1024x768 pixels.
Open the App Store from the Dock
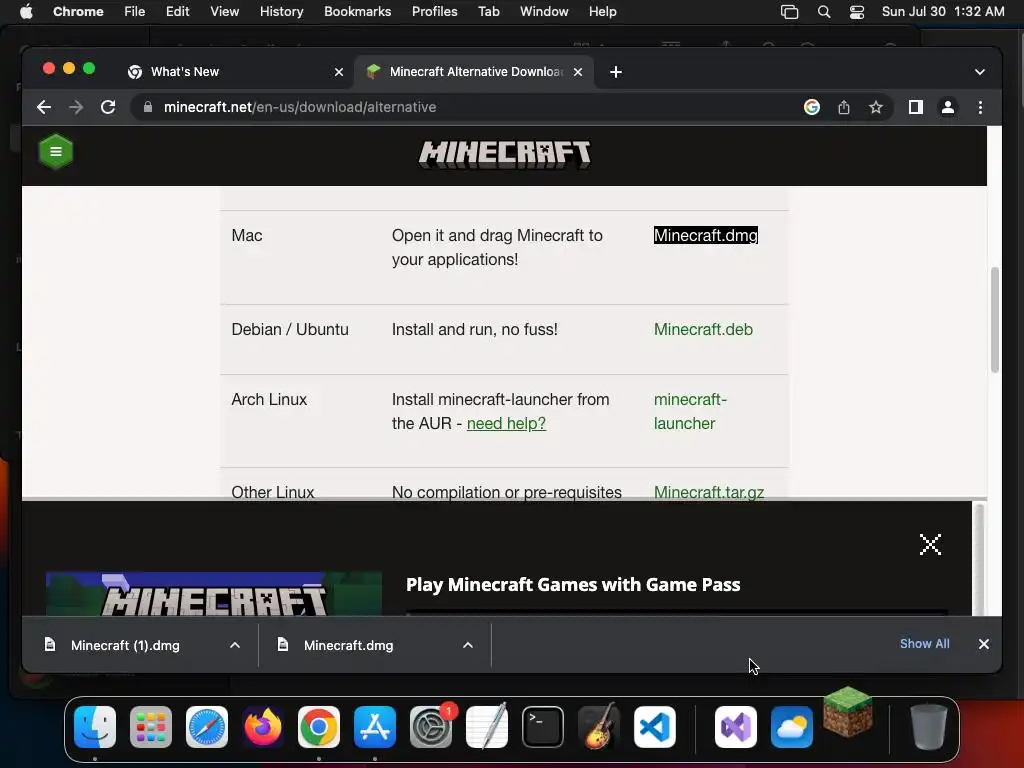click(375, 727)
